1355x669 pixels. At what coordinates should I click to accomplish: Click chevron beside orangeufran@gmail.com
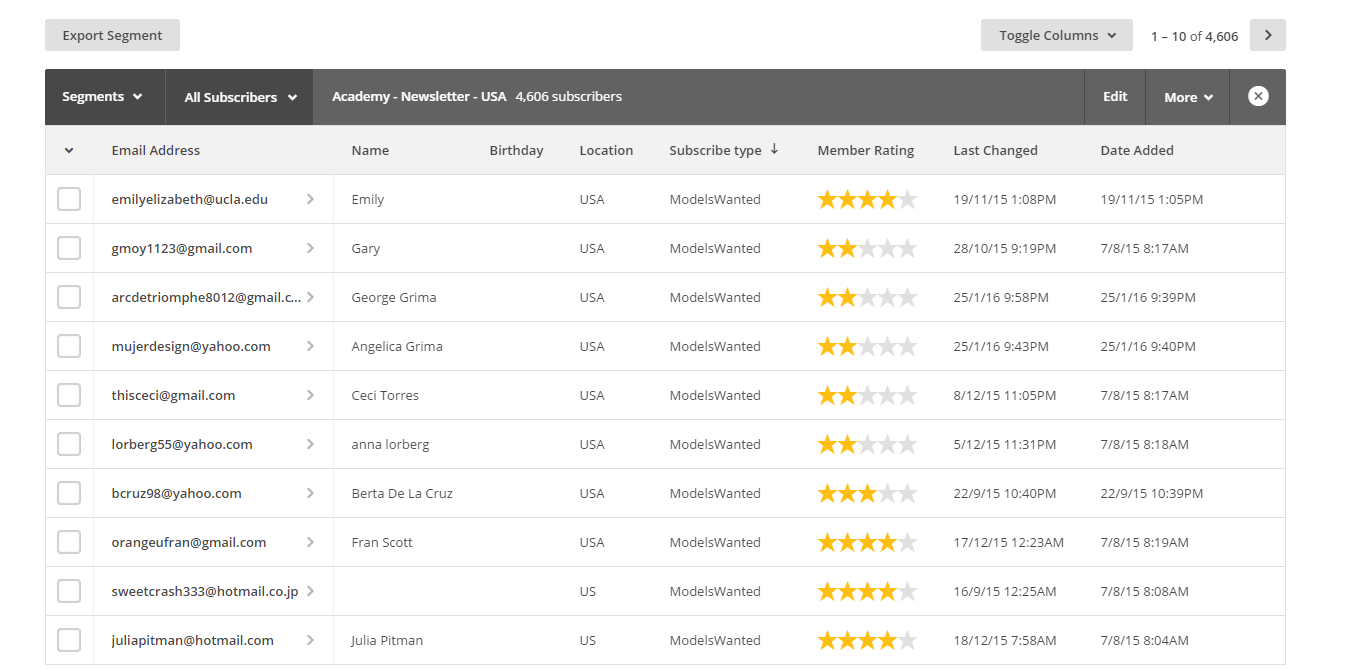[310, 542]
